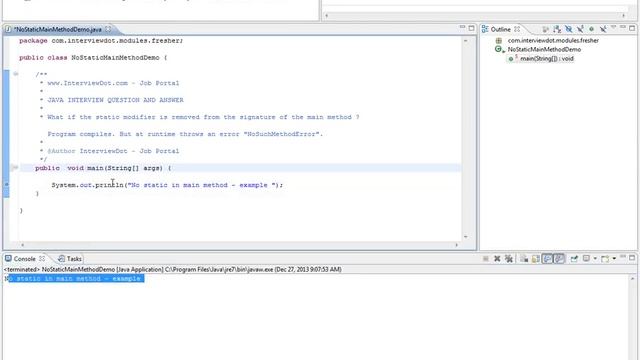The image size is (640, 360).
Task: Click the marker beside the System.out.println line
Action: [6, 184]
